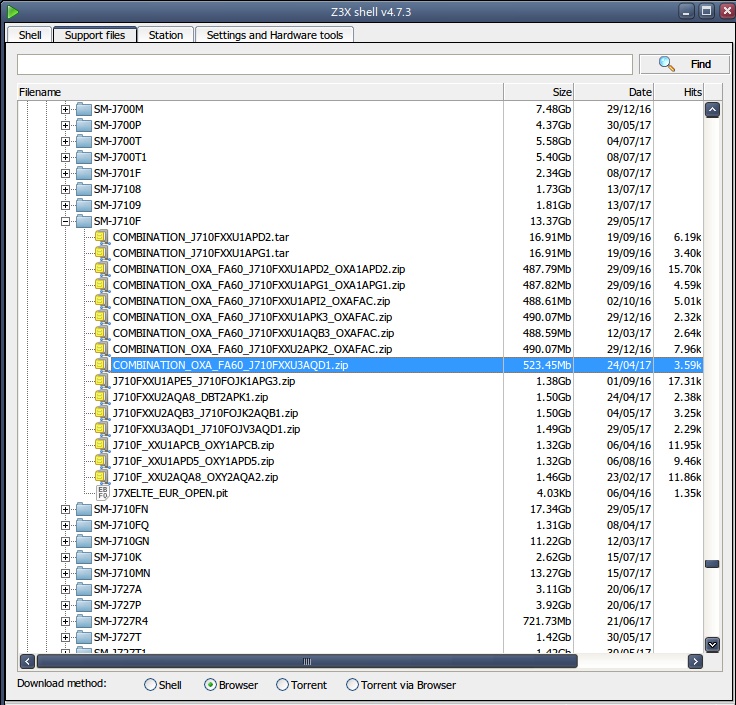
Task: Switch to the Shell tab
Action: click(30, 35)
